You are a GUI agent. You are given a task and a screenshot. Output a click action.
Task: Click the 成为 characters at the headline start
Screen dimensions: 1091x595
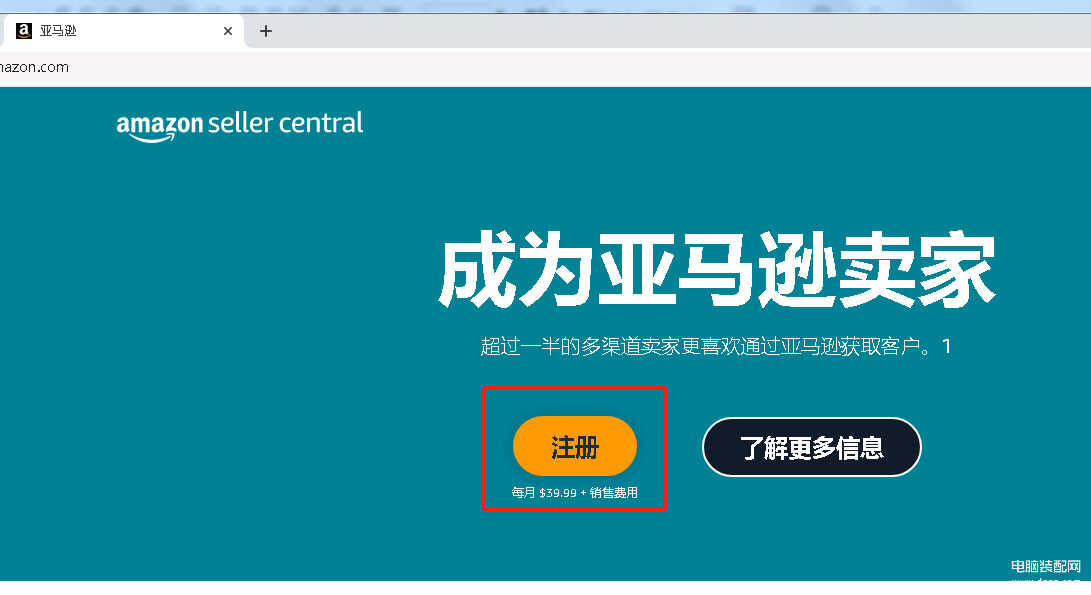click(516, 270)
